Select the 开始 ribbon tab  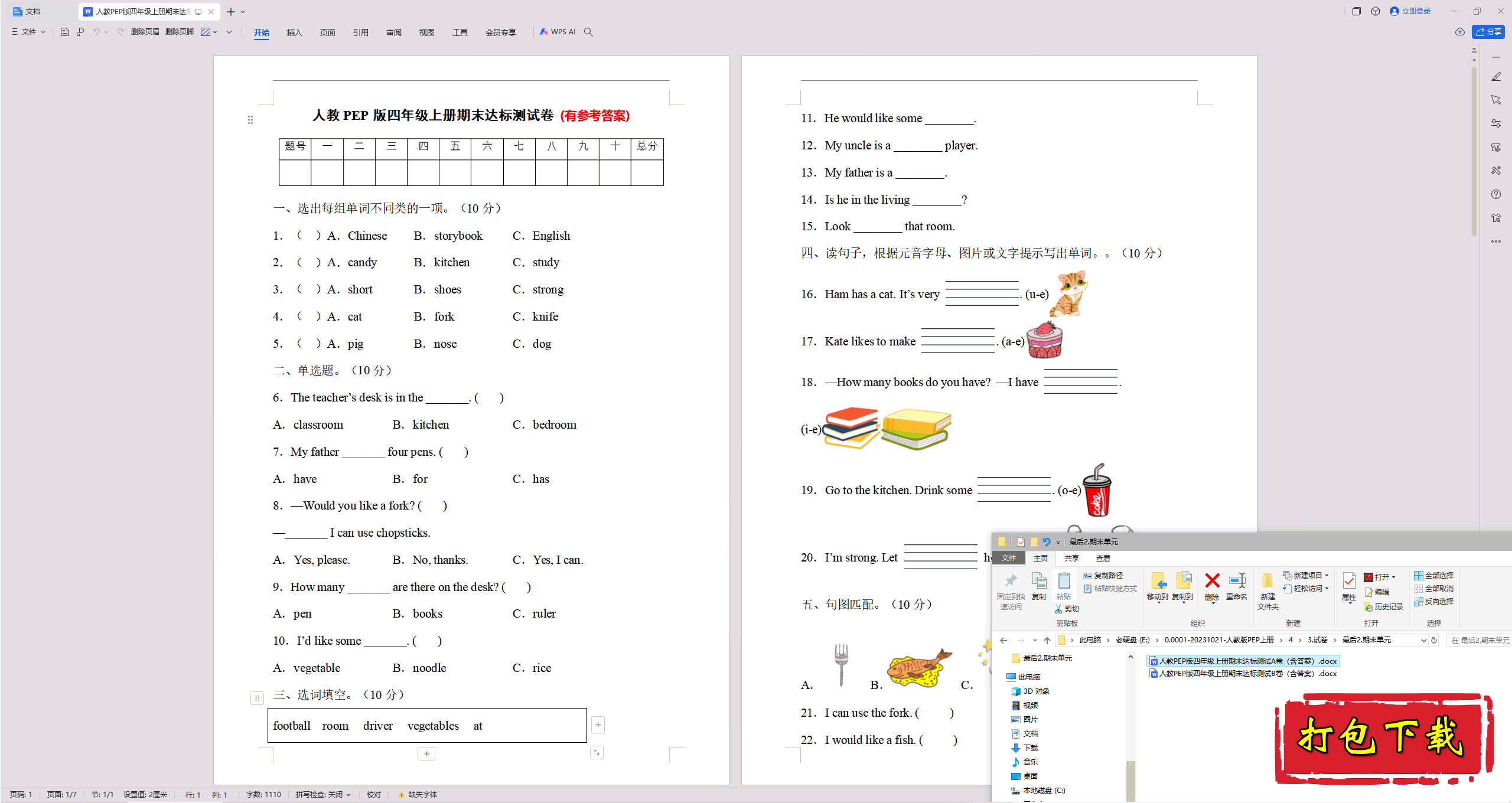pyautogui.click(x=262, y=33)
